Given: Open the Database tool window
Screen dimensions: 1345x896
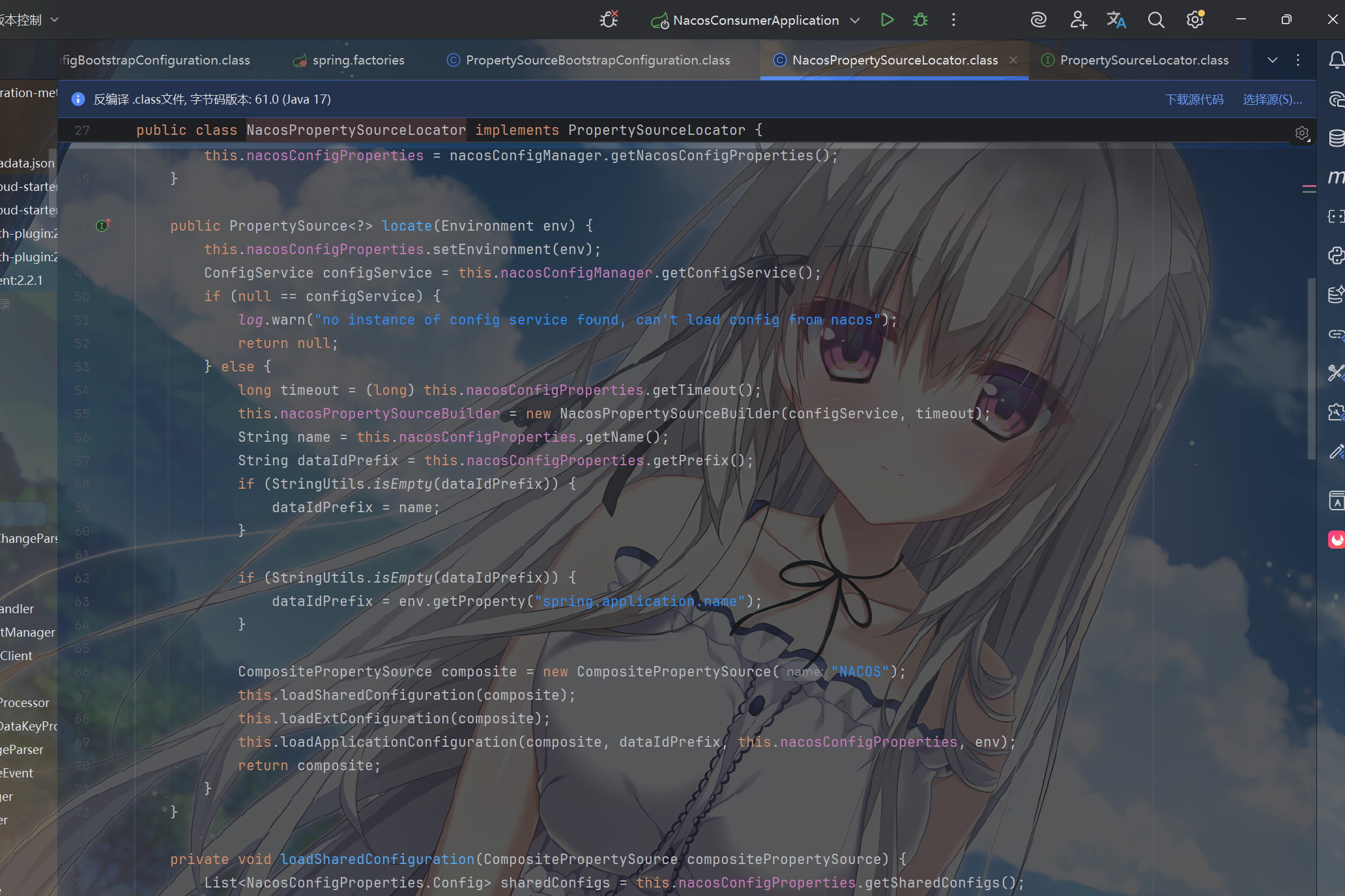Looking at the screenshot, I should (1336, 138).
